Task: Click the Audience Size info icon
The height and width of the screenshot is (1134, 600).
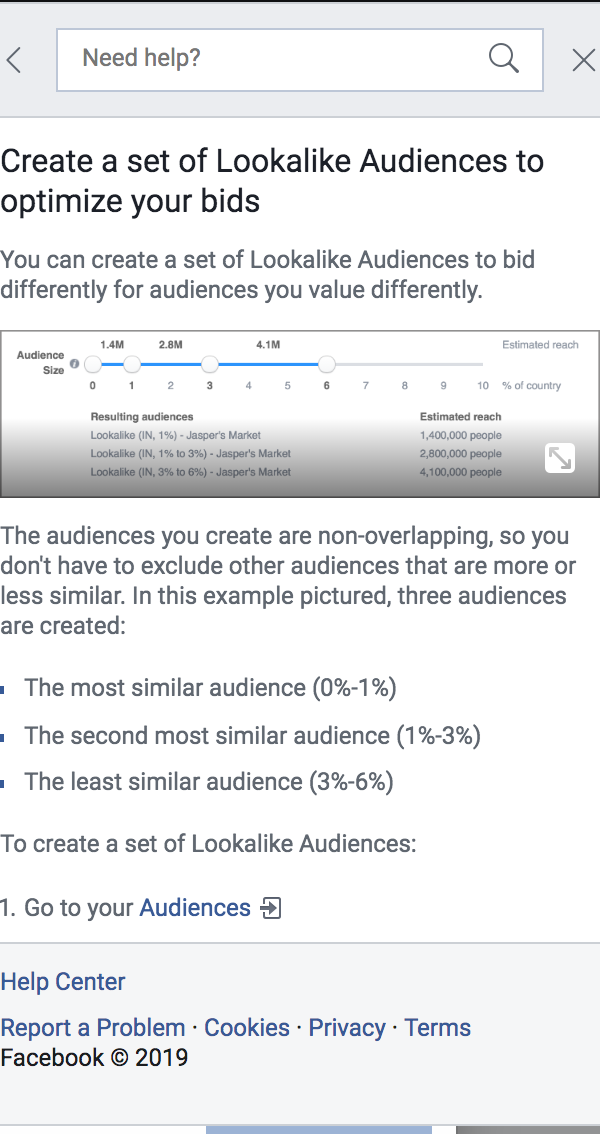Action: (74, 364)
